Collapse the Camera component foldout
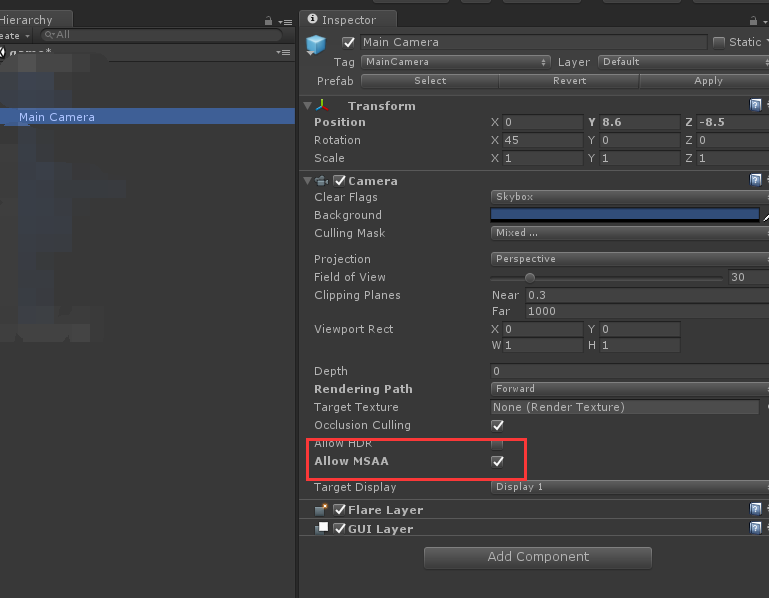This screenshot has height=598, width=769. tap(308, 181)
